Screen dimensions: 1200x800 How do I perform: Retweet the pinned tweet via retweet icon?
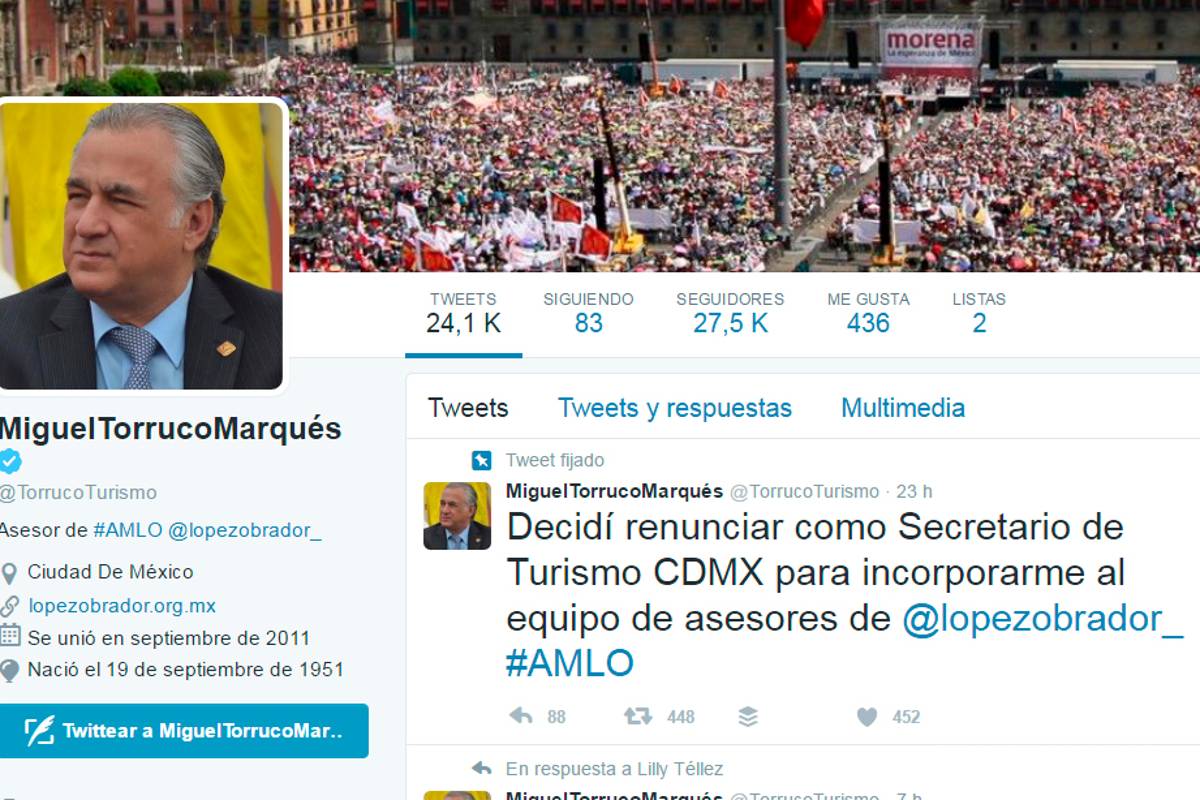(x=638, y=716)
